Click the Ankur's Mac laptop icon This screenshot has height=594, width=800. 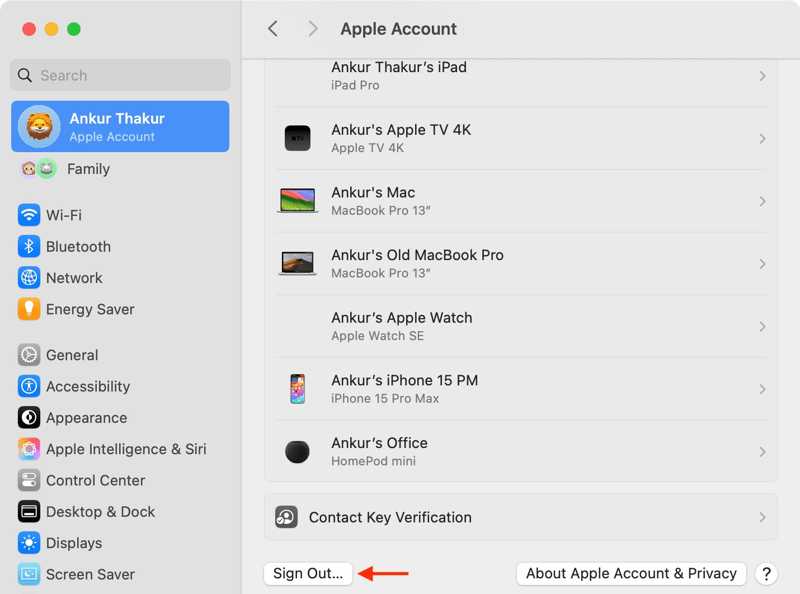pos(297,200)
